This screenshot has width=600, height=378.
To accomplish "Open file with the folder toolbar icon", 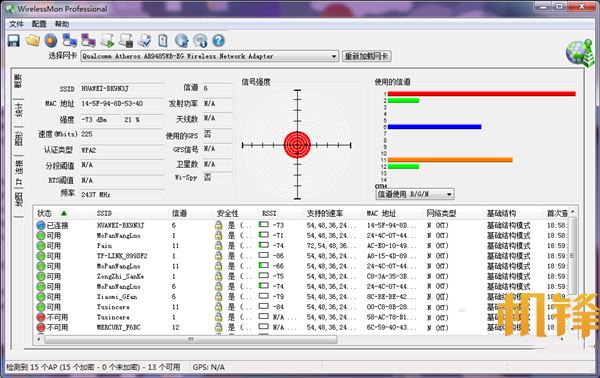I will point(33,41).
